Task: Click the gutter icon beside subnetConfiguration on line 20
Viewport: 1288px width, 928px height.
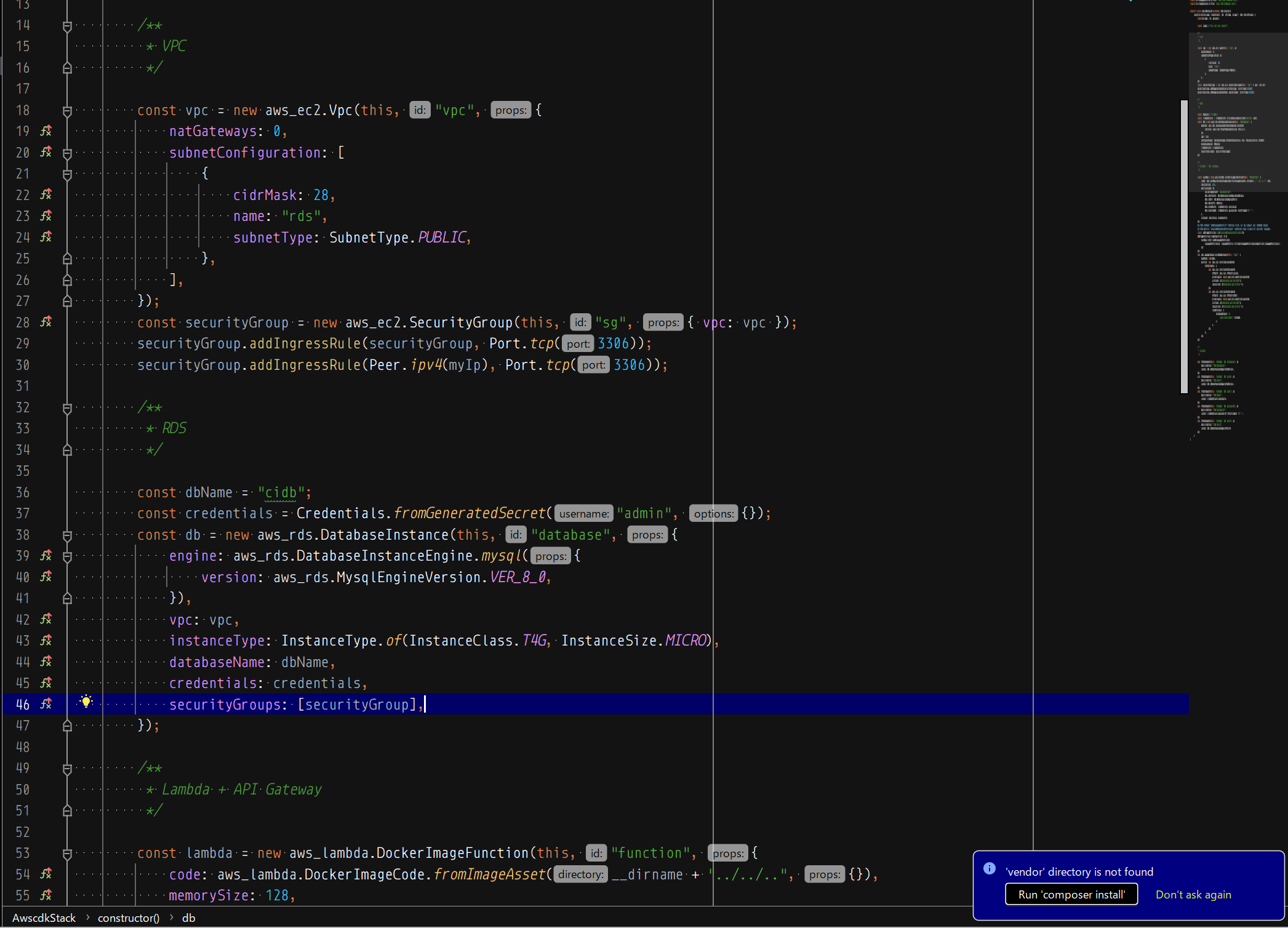Action: tap(46, 152)
